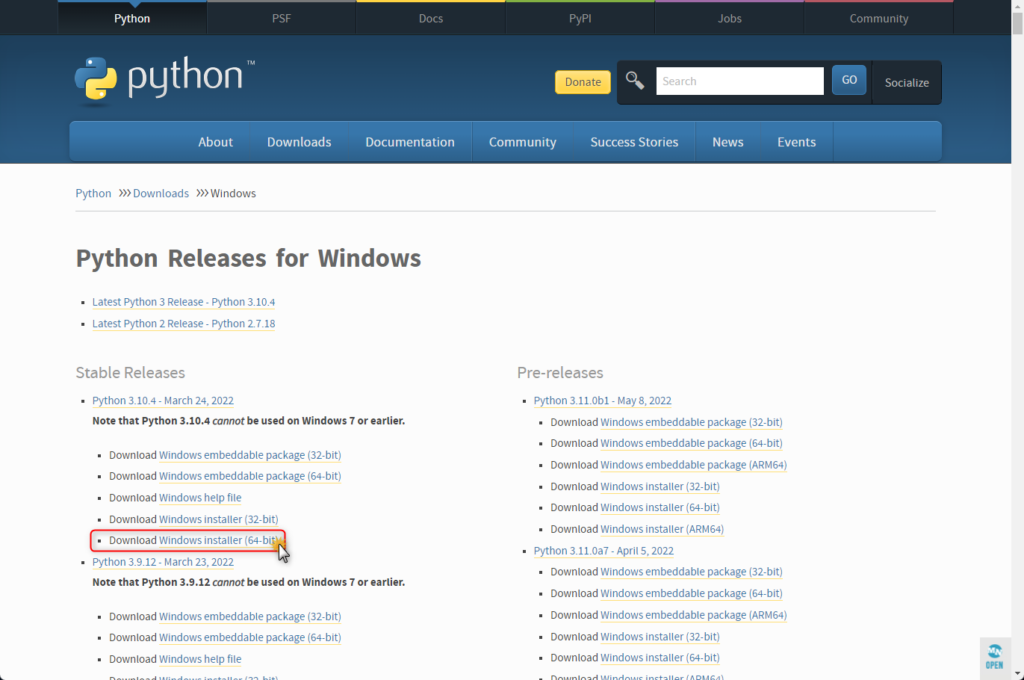Download Python 3.9.12 Windows embeddable package (32-bit)

tap(250, 616)
